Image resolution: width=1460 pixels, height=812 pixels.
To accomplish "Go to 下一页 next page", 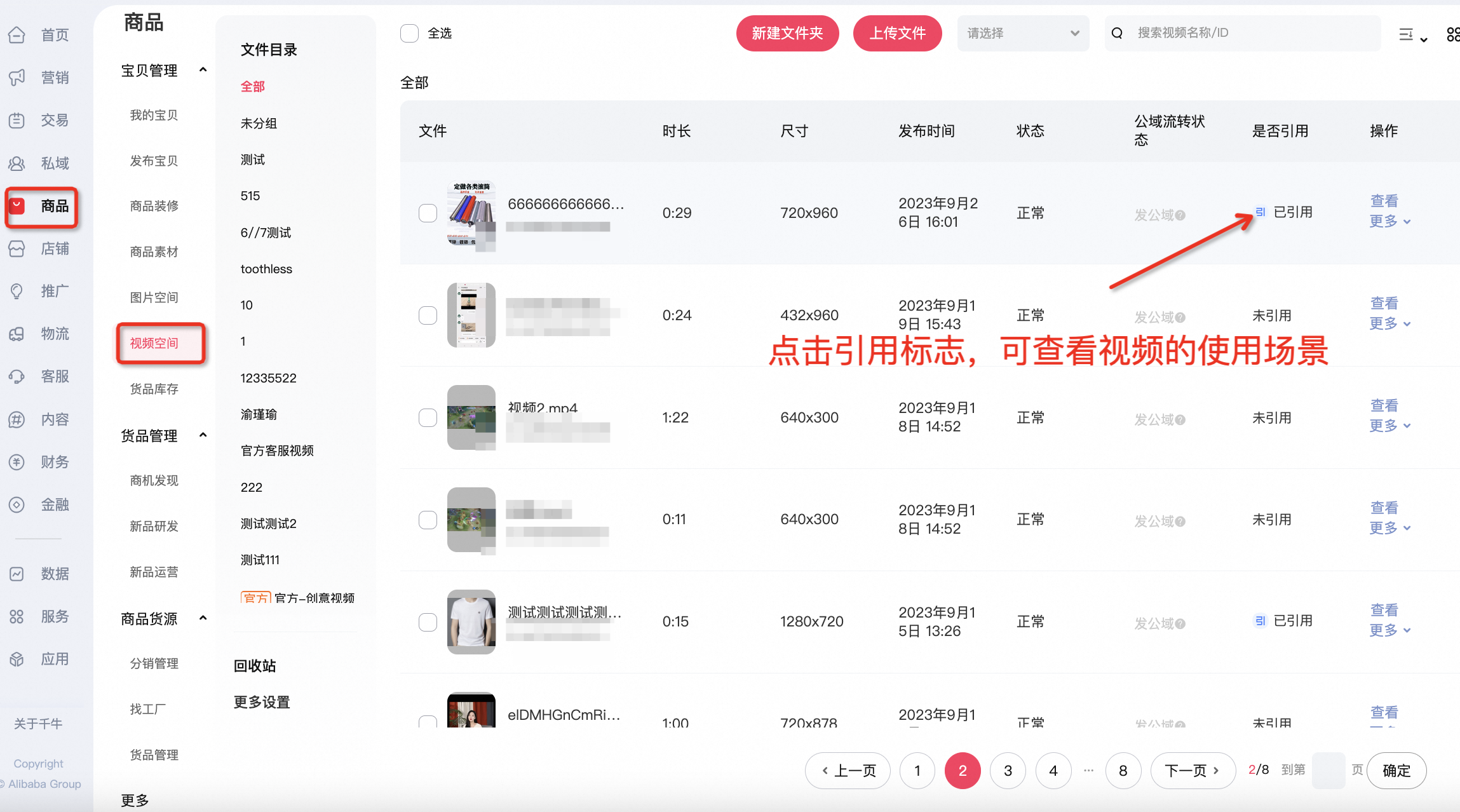I will click(1193, 771).
